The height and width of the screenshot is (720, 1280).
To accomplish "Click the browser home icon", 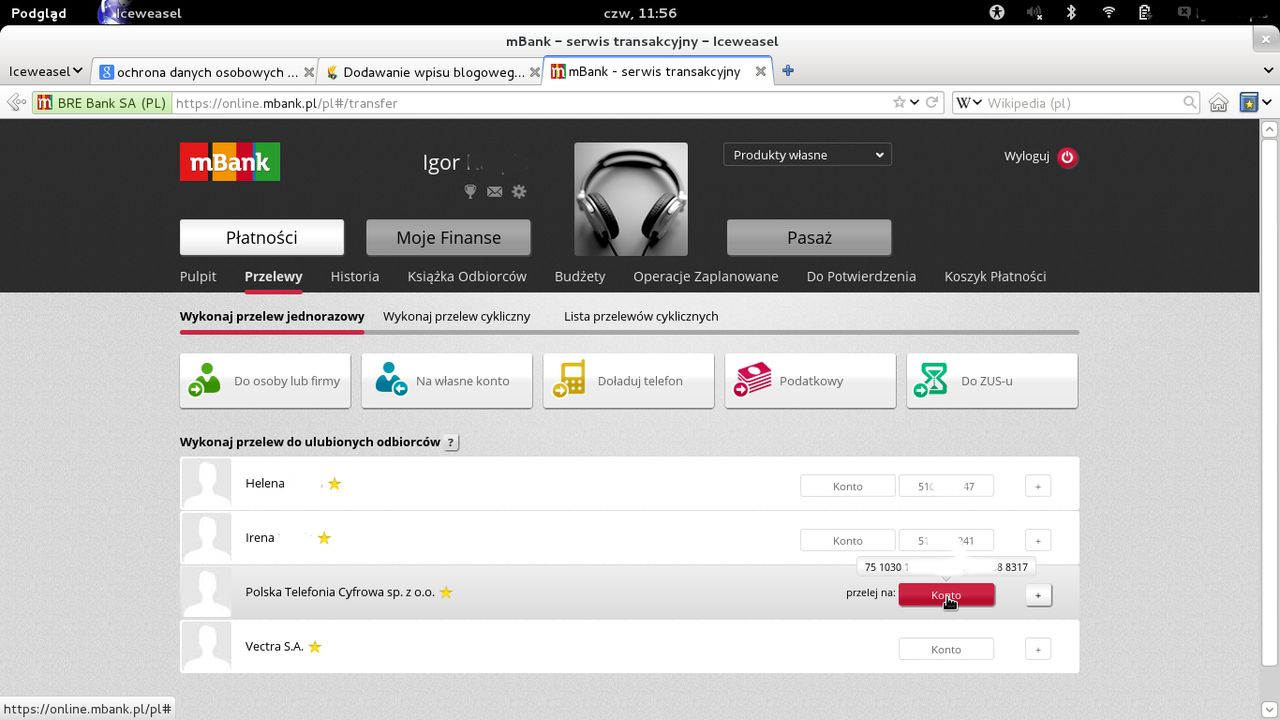I will tap(1218, 102).
